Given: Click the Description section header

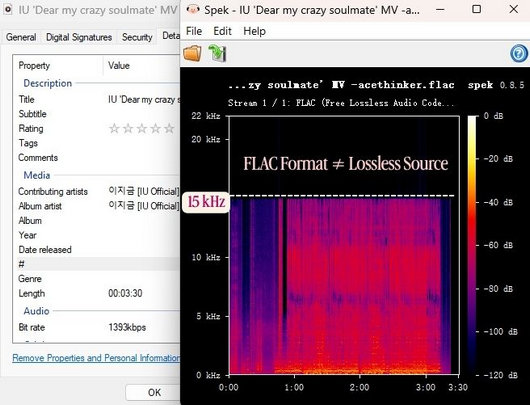Looking at the screenshot, I should [x=47, y=83].
